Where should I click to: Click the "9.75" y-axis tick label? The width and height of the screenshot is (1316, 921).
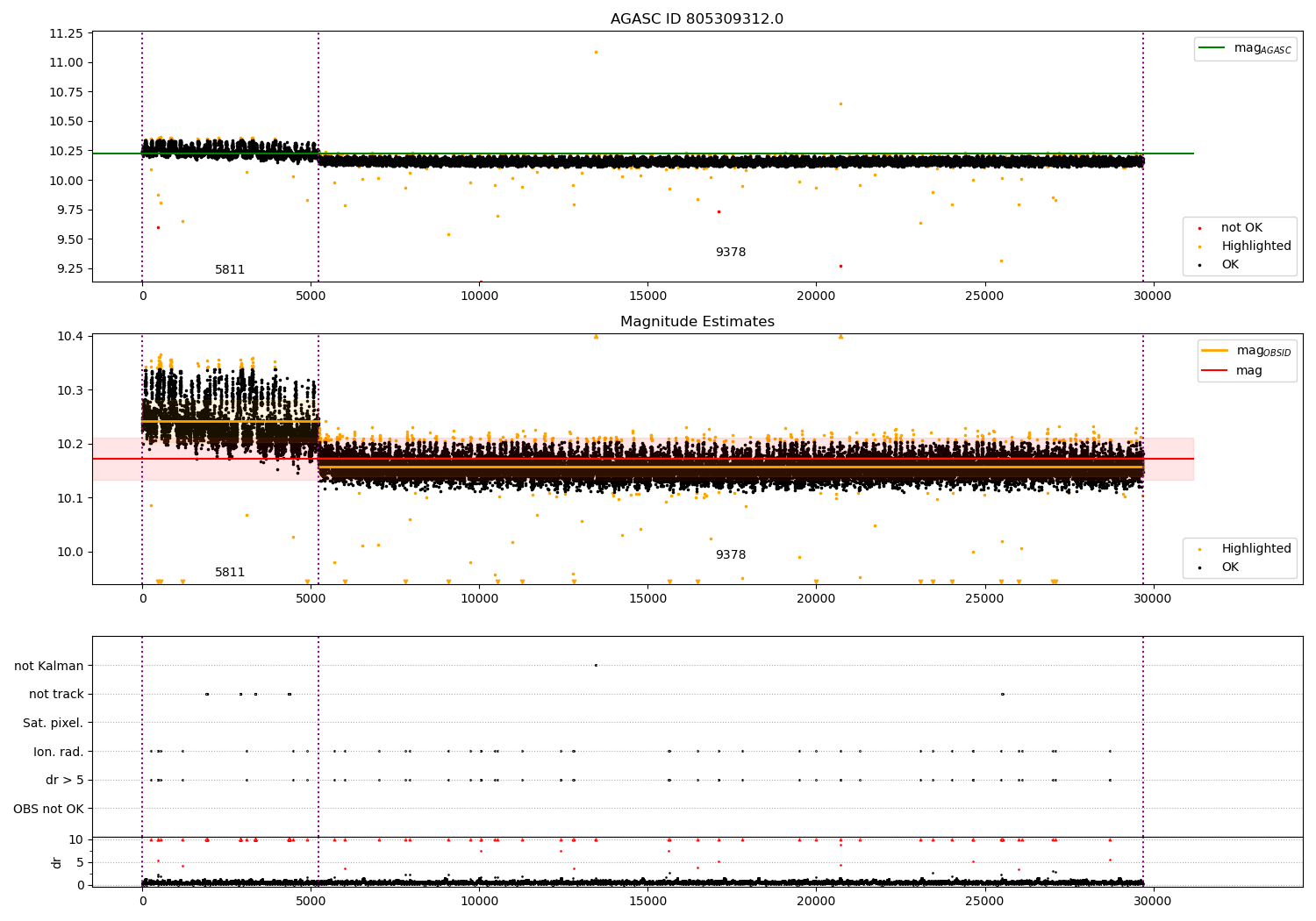70,210
